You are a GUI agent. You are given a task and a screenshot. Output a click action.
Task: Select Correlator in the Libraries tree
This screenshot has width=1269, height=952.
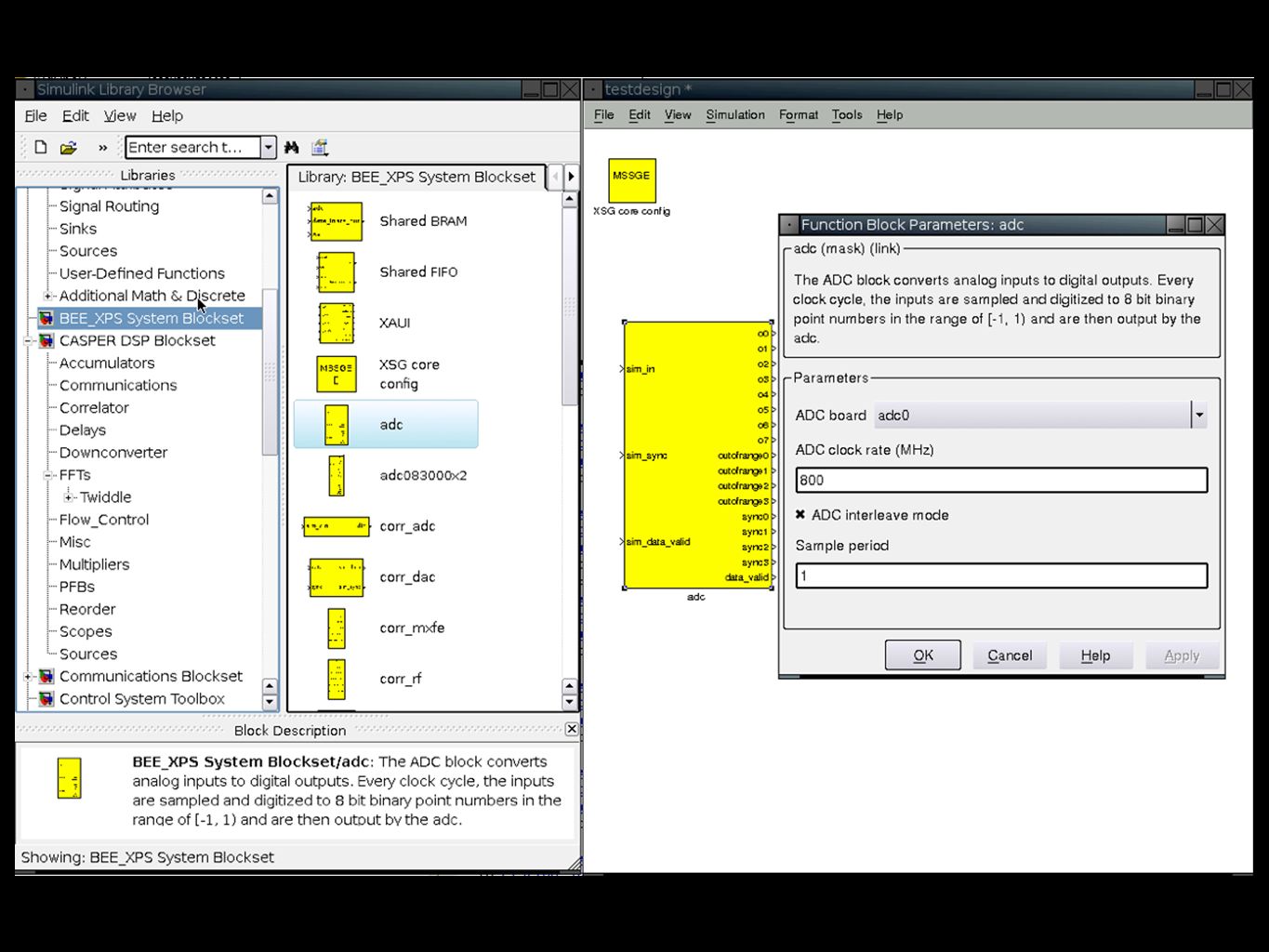pos(94,407)
